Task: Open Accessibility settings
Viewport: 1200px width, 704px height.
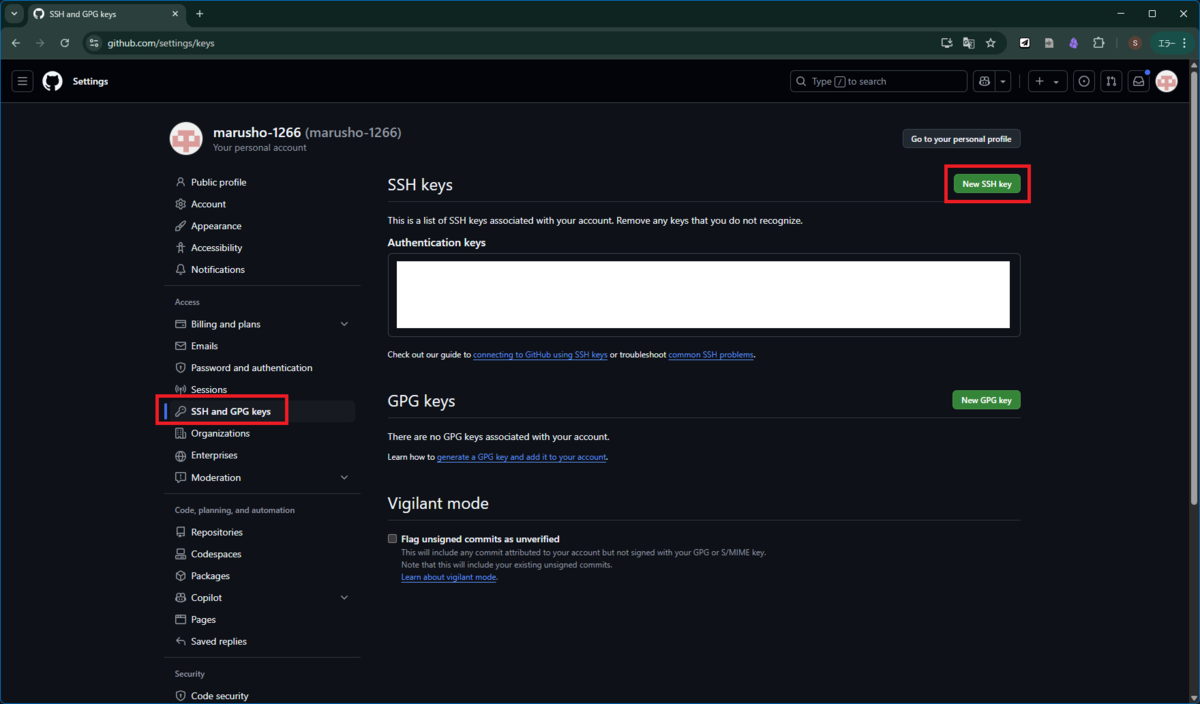Action: coord(216,248)
